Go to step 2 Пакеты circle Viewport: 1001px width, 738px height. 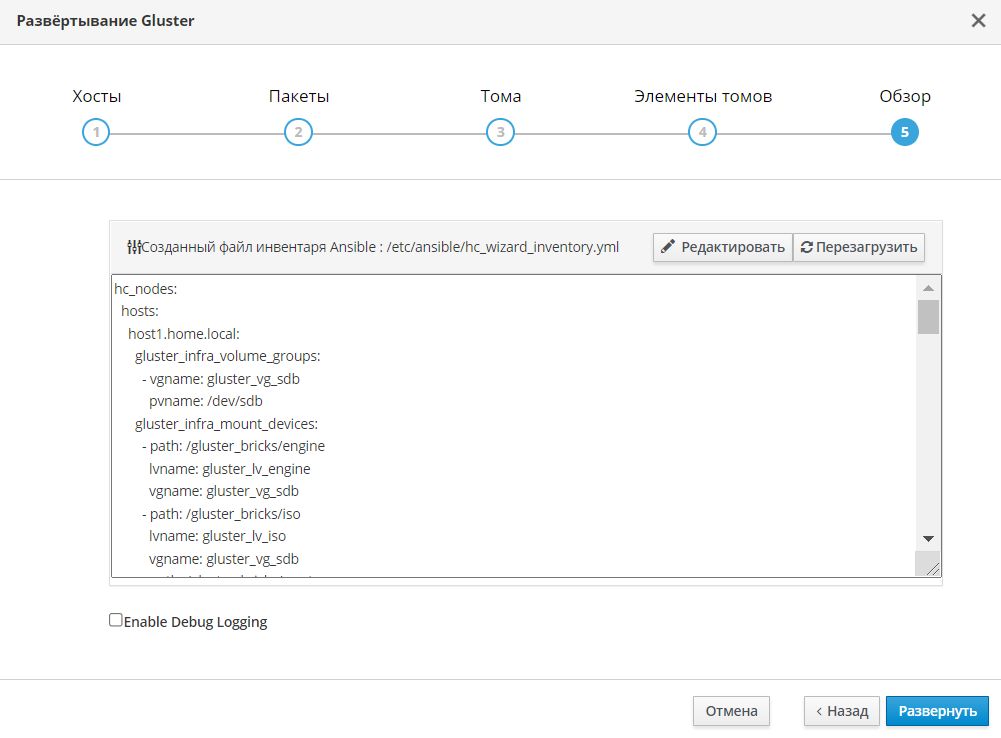pyautogui.click(x=298, y=132)
